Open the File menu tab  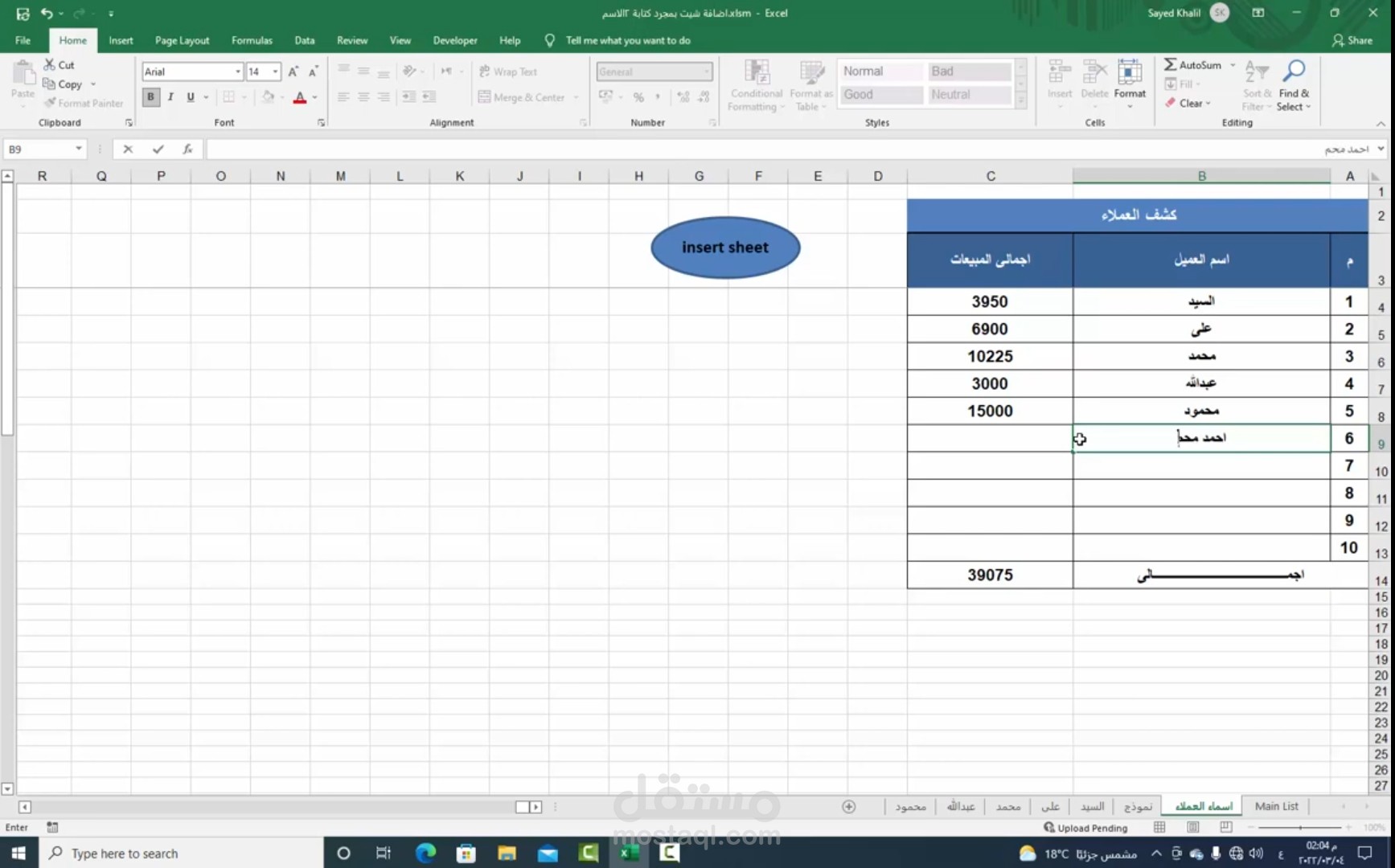point(23,40)
